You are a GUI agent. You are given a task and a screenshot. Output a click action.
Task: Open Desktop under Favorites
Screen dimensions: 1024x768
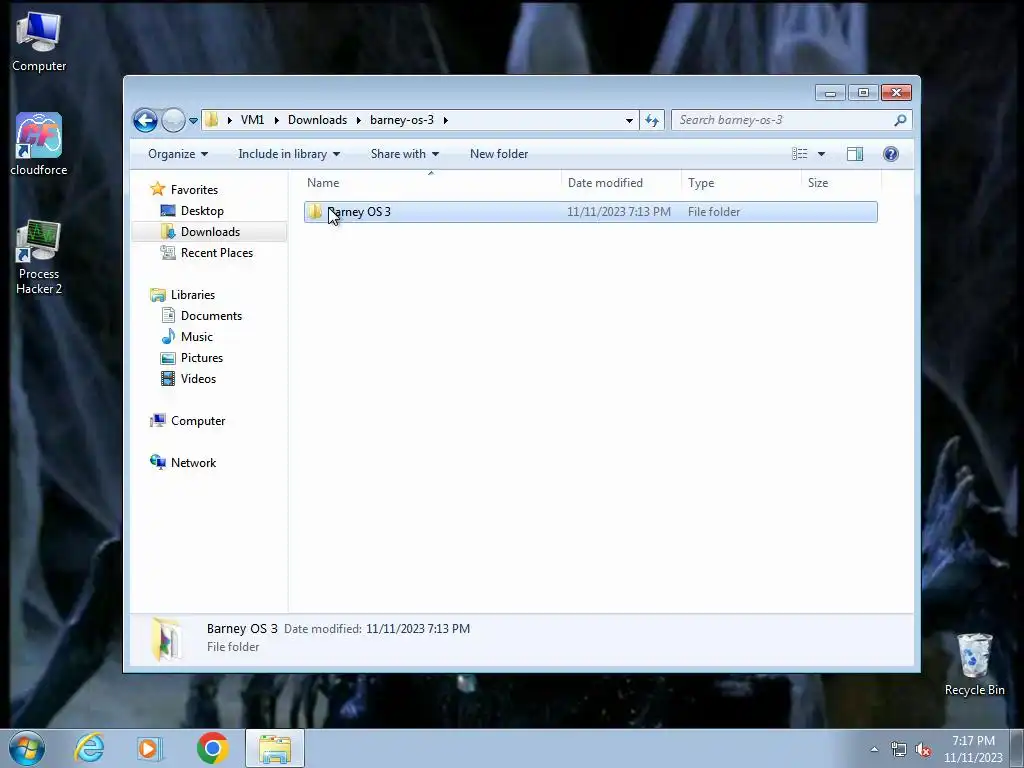pos(202,210)
